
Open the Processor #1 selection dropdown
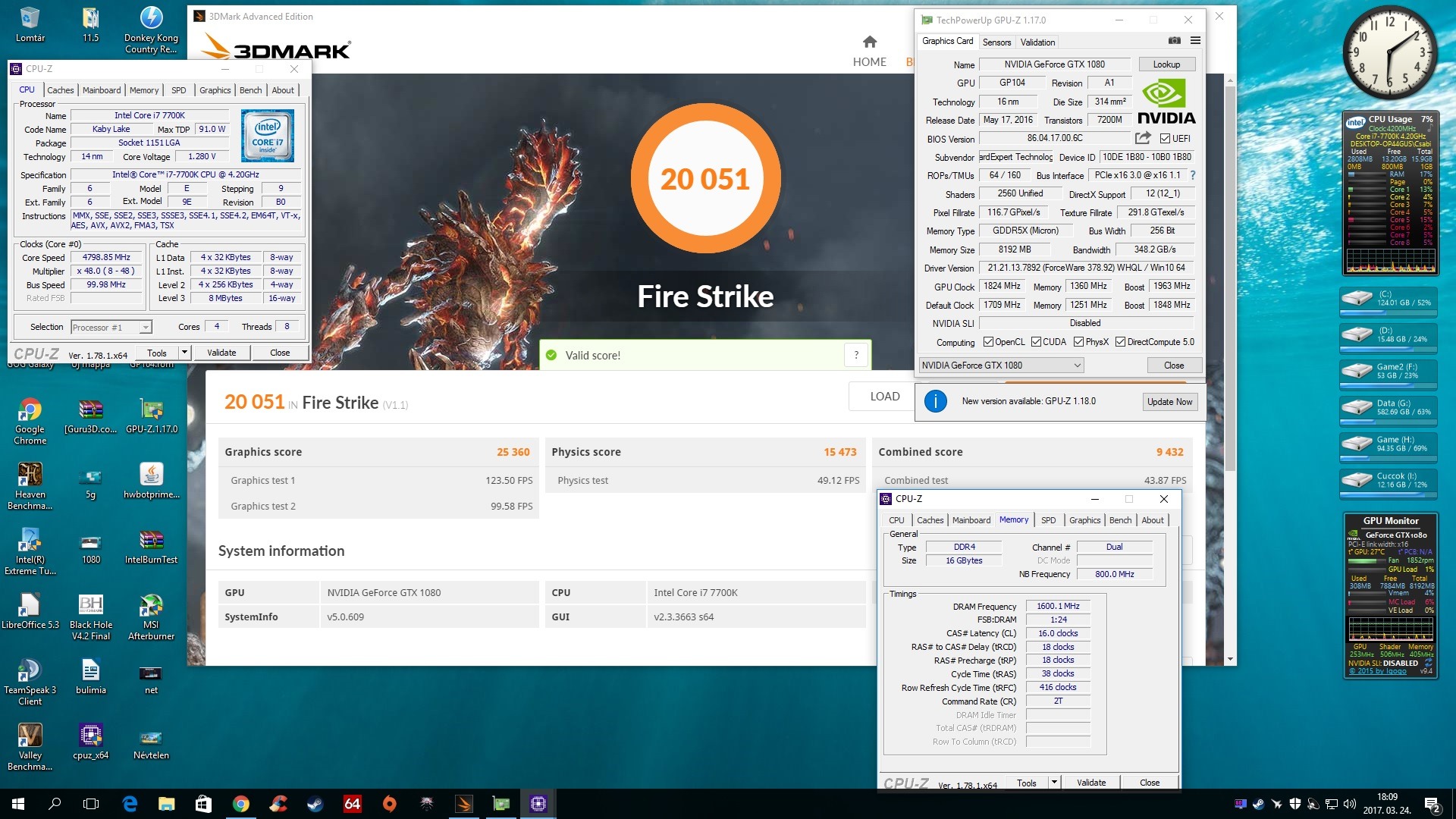coord(146,328)
